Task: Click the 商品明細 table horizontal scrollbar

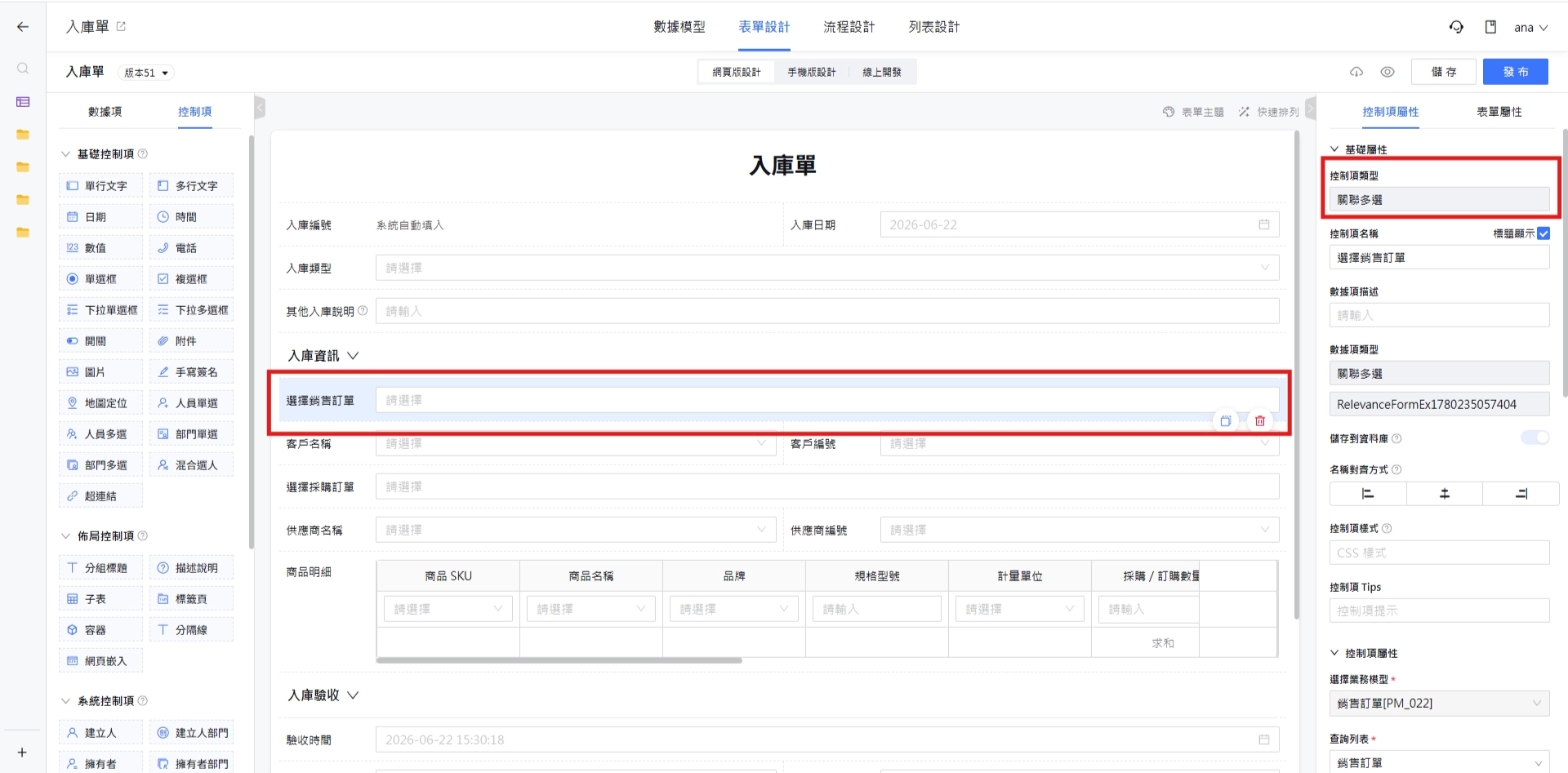Action: 559,660
